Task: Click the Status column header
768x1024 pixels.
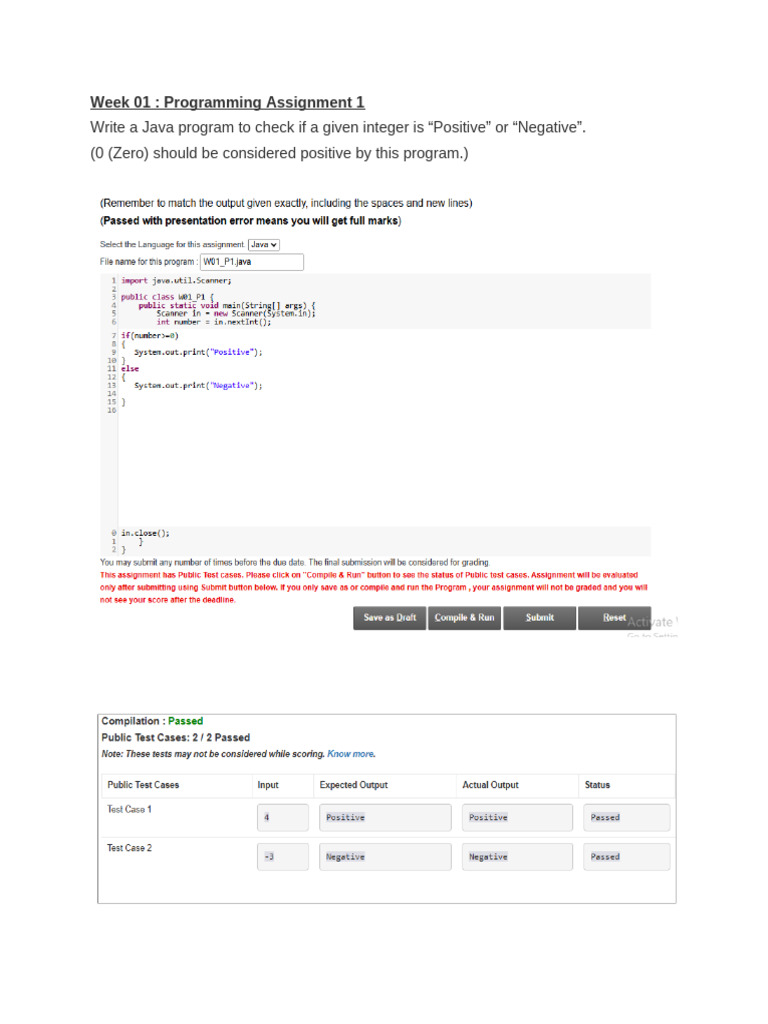Action: [598, 785]
